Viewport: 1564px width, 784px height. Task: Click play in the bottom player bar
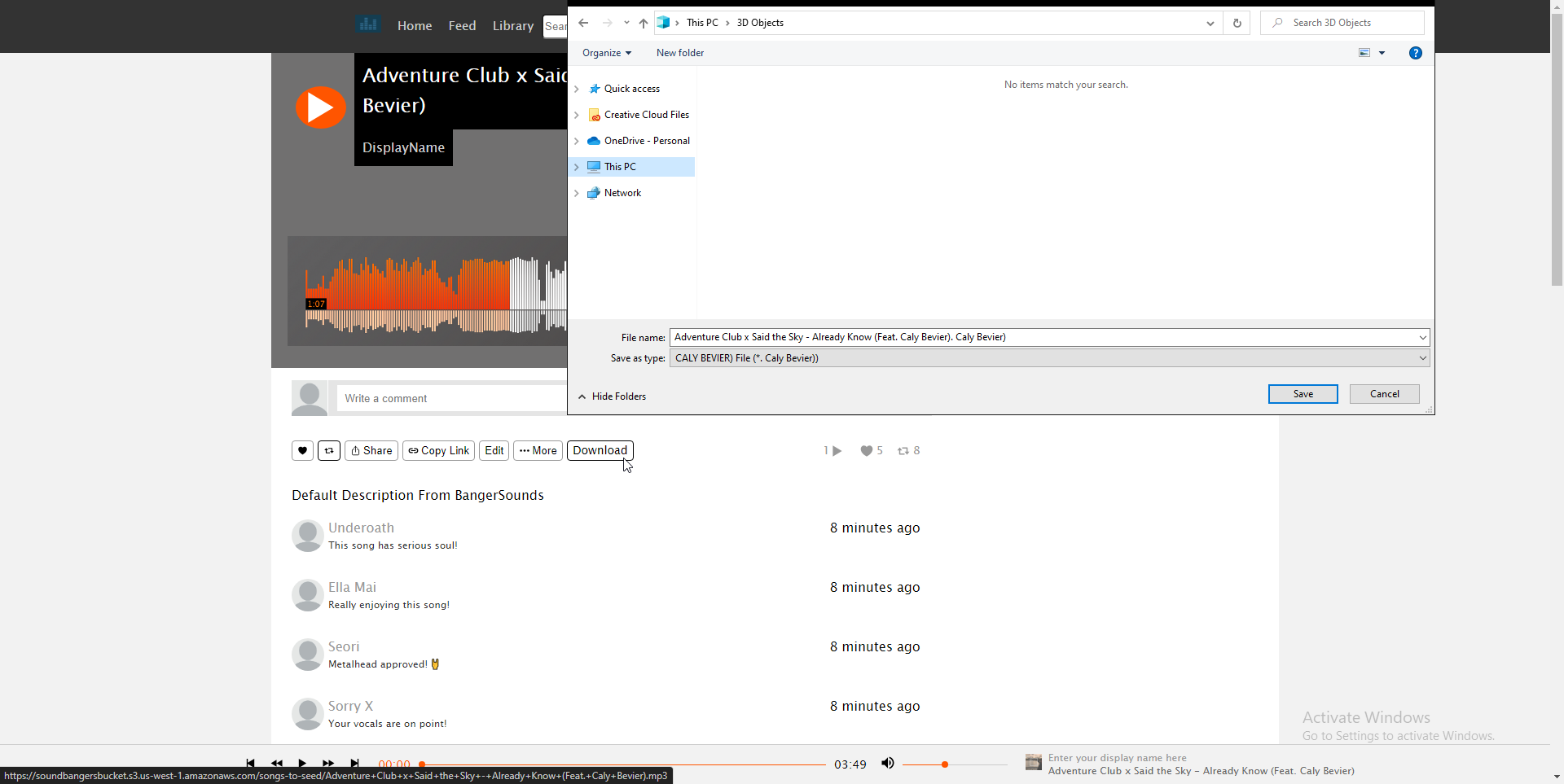(x=302, y=764)
